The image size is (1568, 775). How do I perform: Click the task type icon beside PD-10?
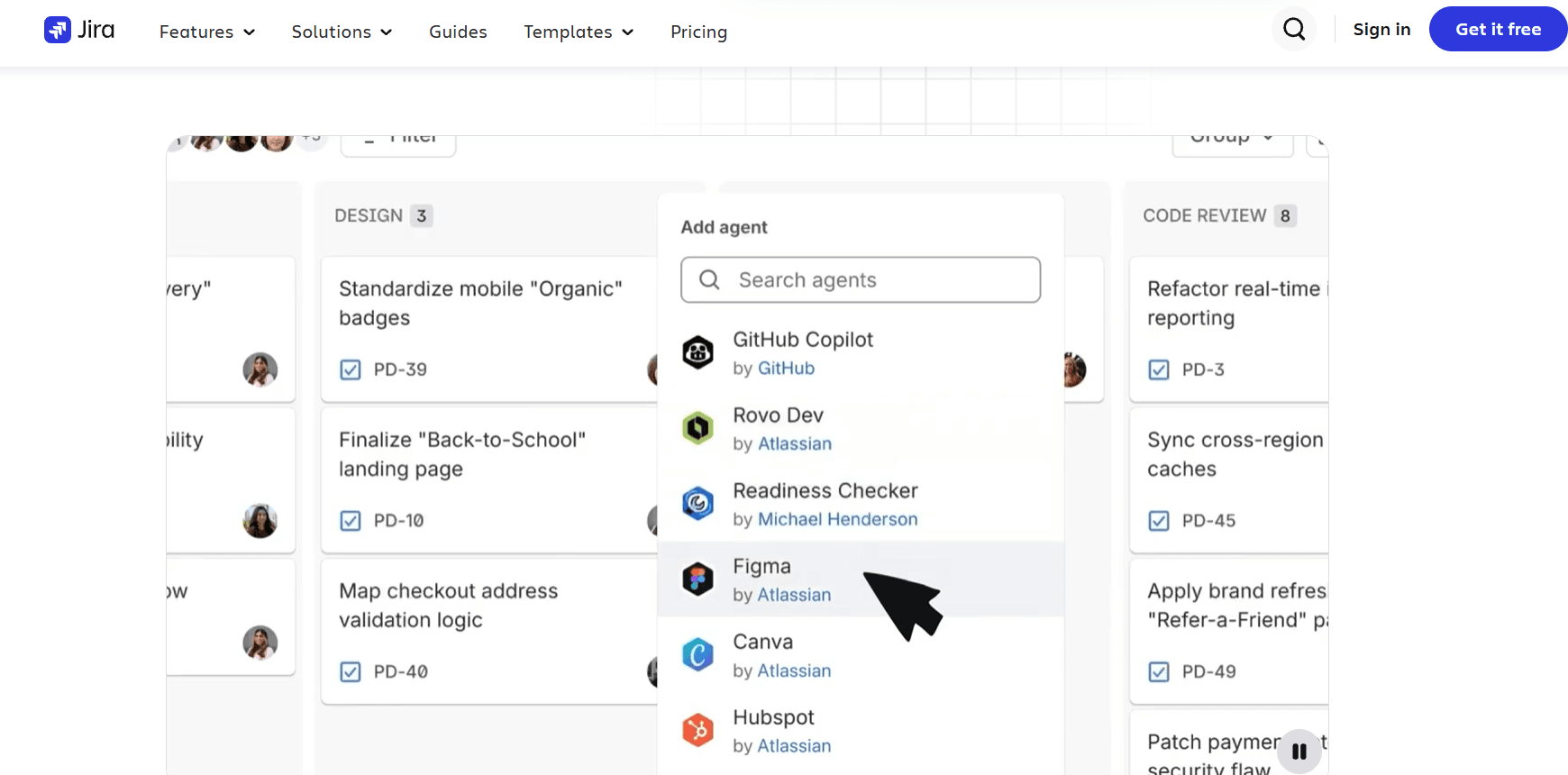click(x=351, y=521)
